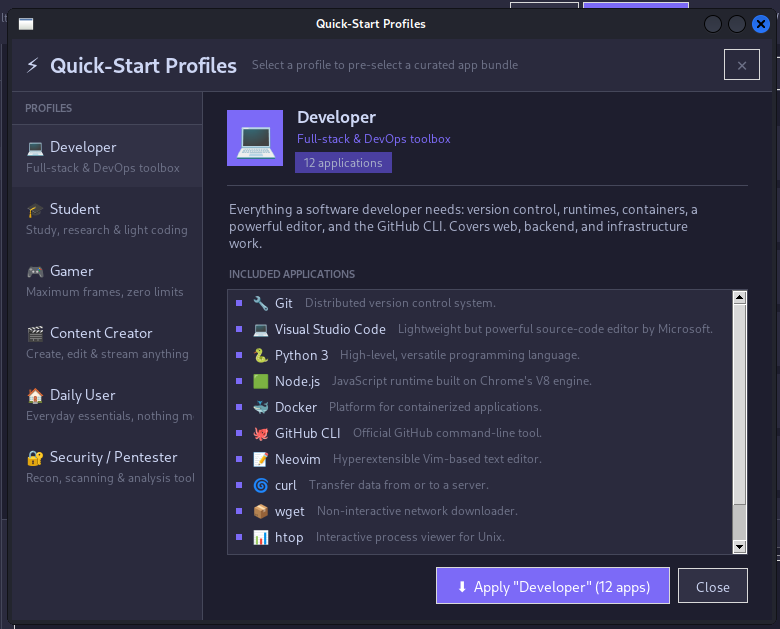Image resolution: width=780 pixels, height=629 pixels.
Task: Click the Node.js green square icon
Action: 261,381
